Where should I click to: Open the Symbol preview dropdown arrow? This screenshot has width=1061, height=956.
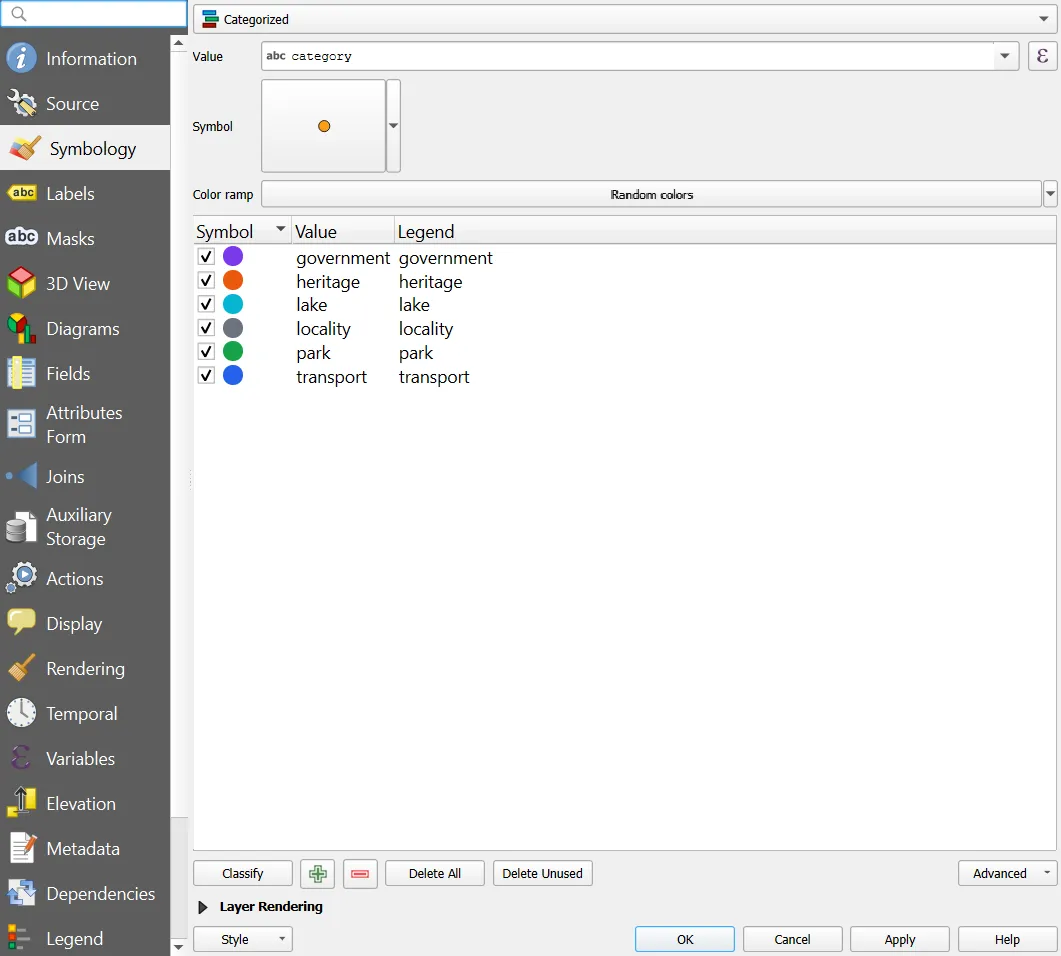click(393, 126)
